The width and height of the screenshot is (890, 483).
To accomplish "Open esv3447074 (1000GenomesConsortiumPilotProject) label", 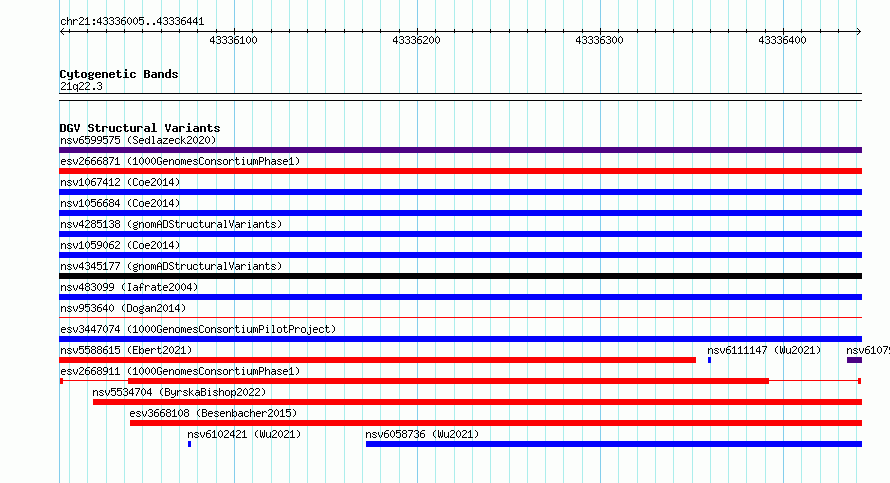I will point(198,329).
